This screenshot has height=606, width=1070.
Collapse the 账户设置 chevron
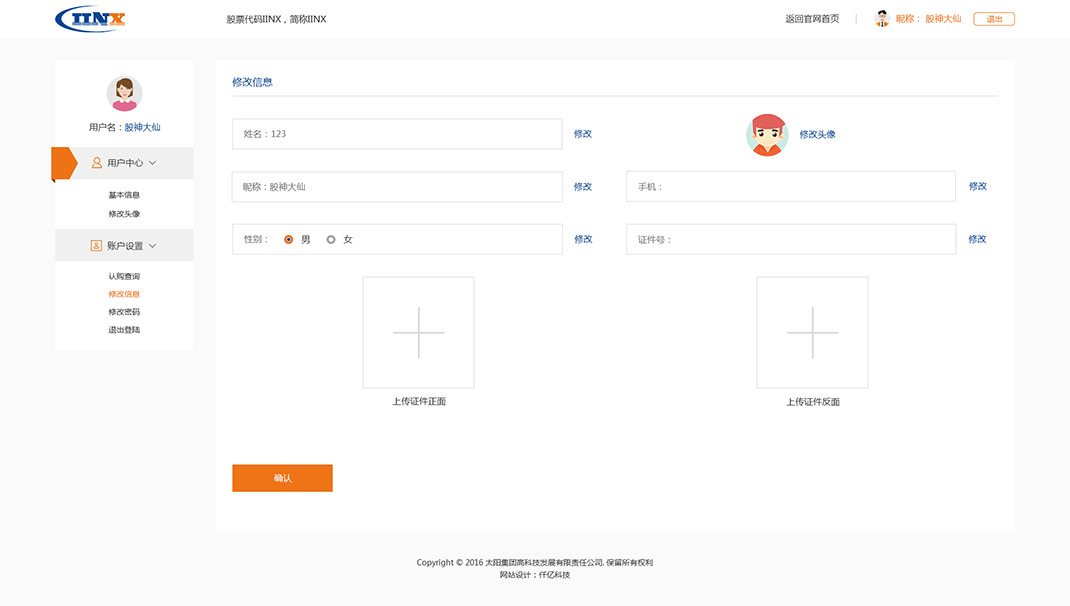[153, 246]
